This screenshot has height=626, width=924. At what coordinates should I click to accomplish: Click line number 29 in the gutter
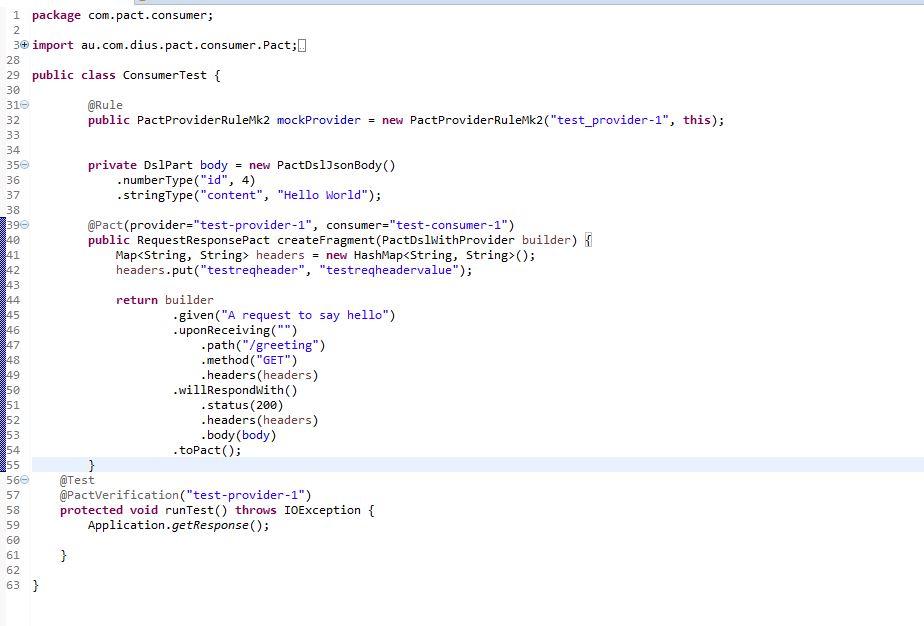tap(13, 75)
